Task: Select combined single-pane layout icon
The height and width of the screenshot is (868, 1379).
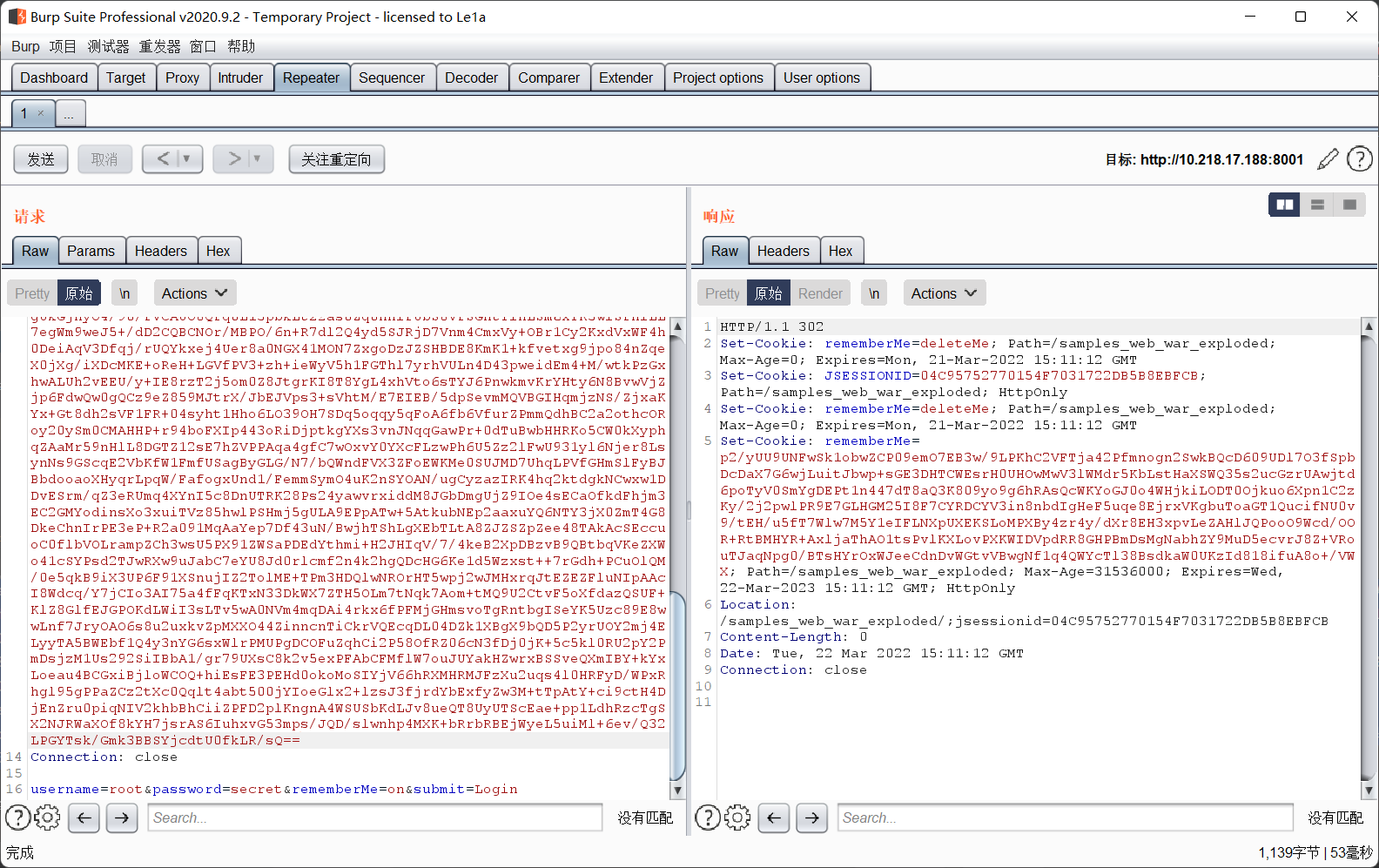Action: point(1349,205)
